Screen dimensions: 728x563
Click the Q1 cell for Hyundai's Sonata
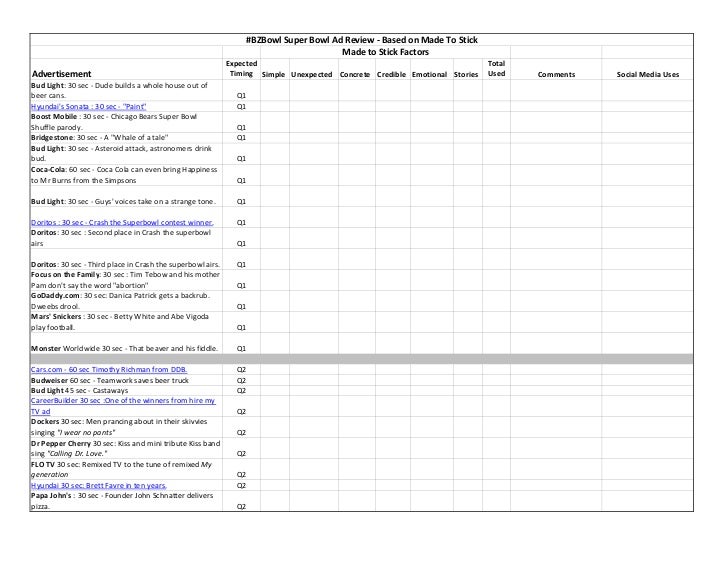tap(241, 106)
